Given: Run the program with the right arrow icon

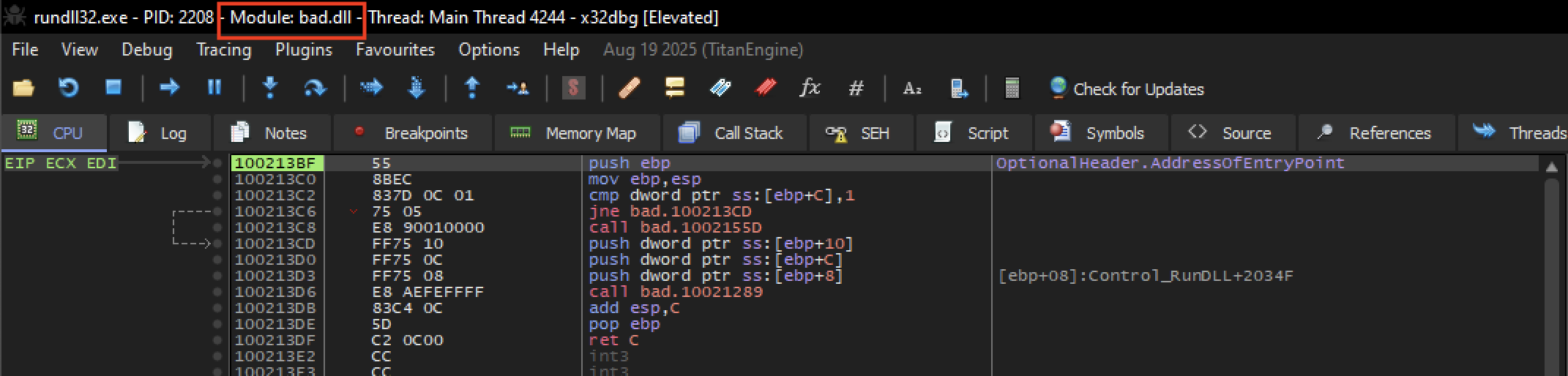Looking at the screenshot, I should pyautogui.click(x=169, y=88).
